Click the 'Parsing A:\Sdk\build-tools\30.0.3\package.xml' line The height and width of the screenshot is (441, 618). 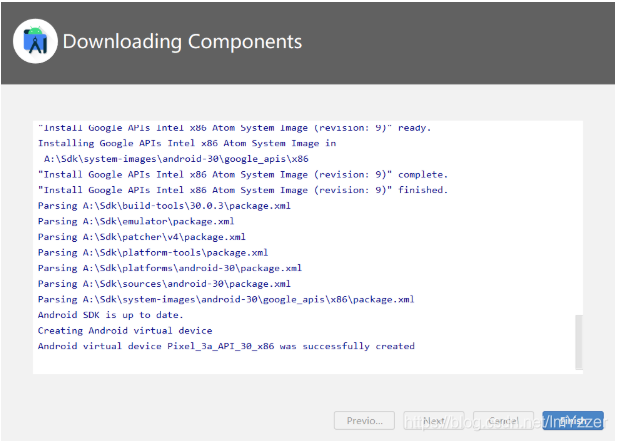(x=164, y=206)
